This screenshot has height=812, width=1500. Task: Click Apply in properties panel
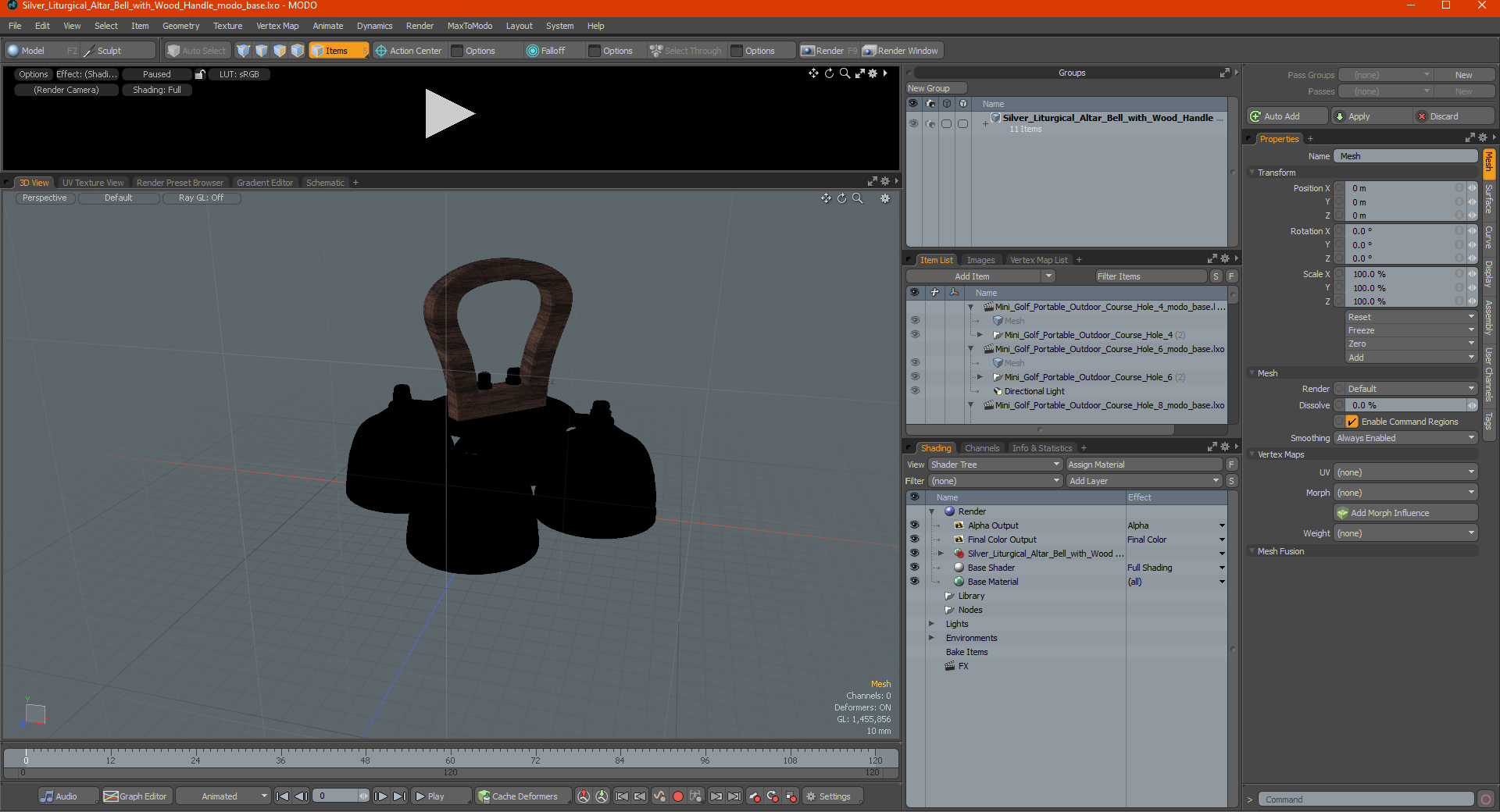point(1372,116)
